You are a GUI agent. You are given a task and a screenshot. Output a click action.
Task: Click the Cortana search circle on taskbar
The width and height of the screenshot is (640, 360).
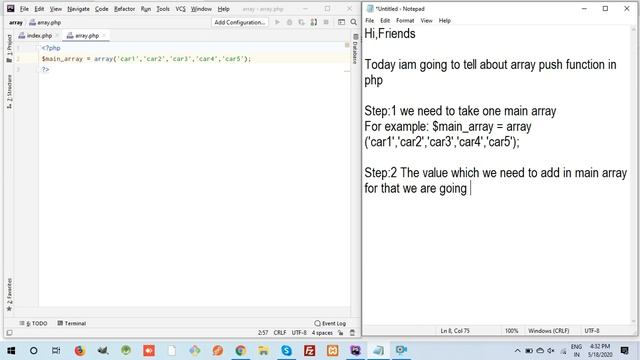tap(33, 350)
